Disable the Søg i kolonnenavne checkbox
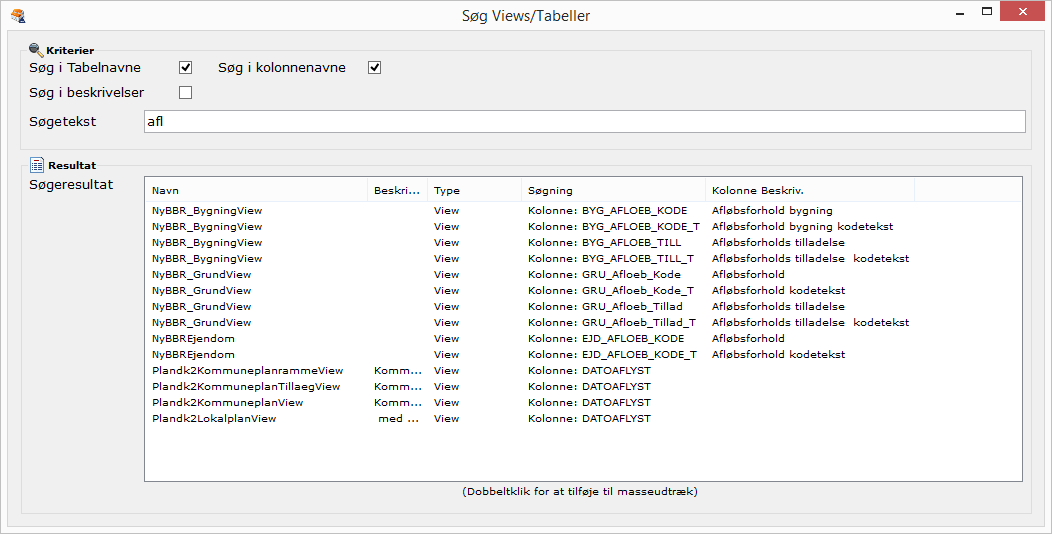 point(375,68)
